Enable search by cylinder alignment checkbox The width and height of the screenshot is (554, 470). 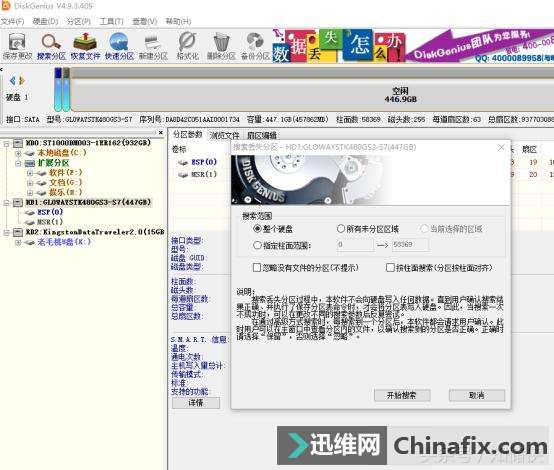pyautogui.click(x=390, y=268)
